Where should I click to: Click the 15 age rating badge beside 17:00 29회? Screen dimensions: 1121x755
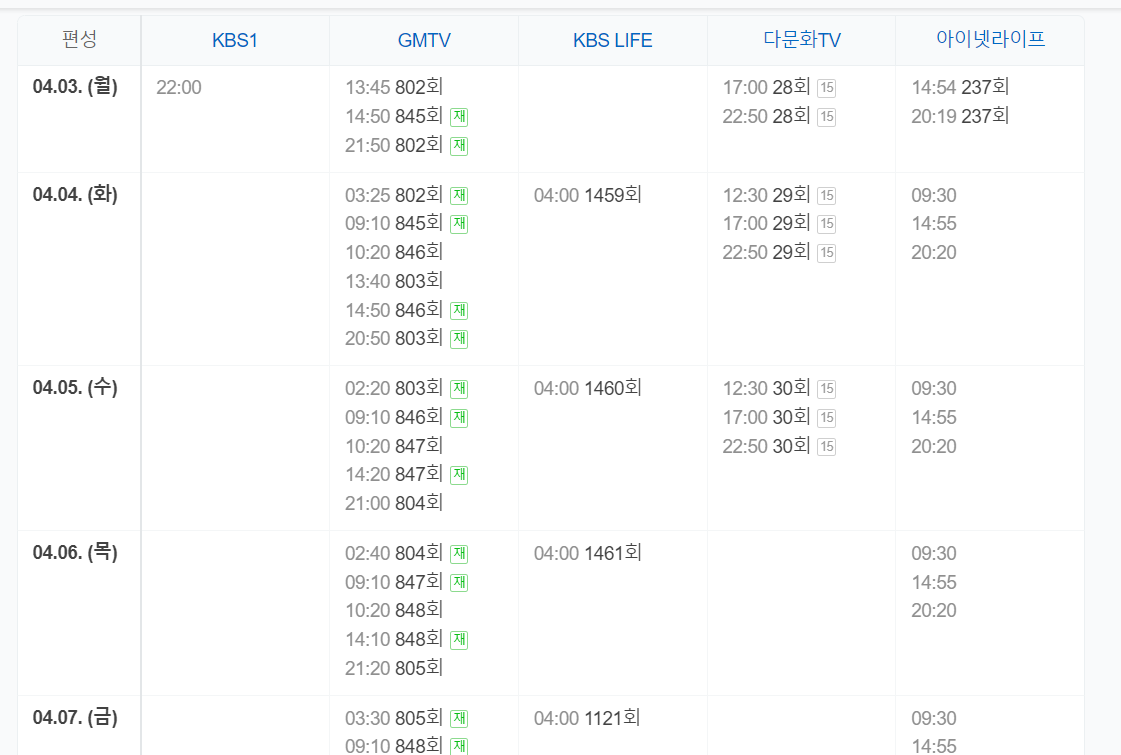tap(826, 224)
